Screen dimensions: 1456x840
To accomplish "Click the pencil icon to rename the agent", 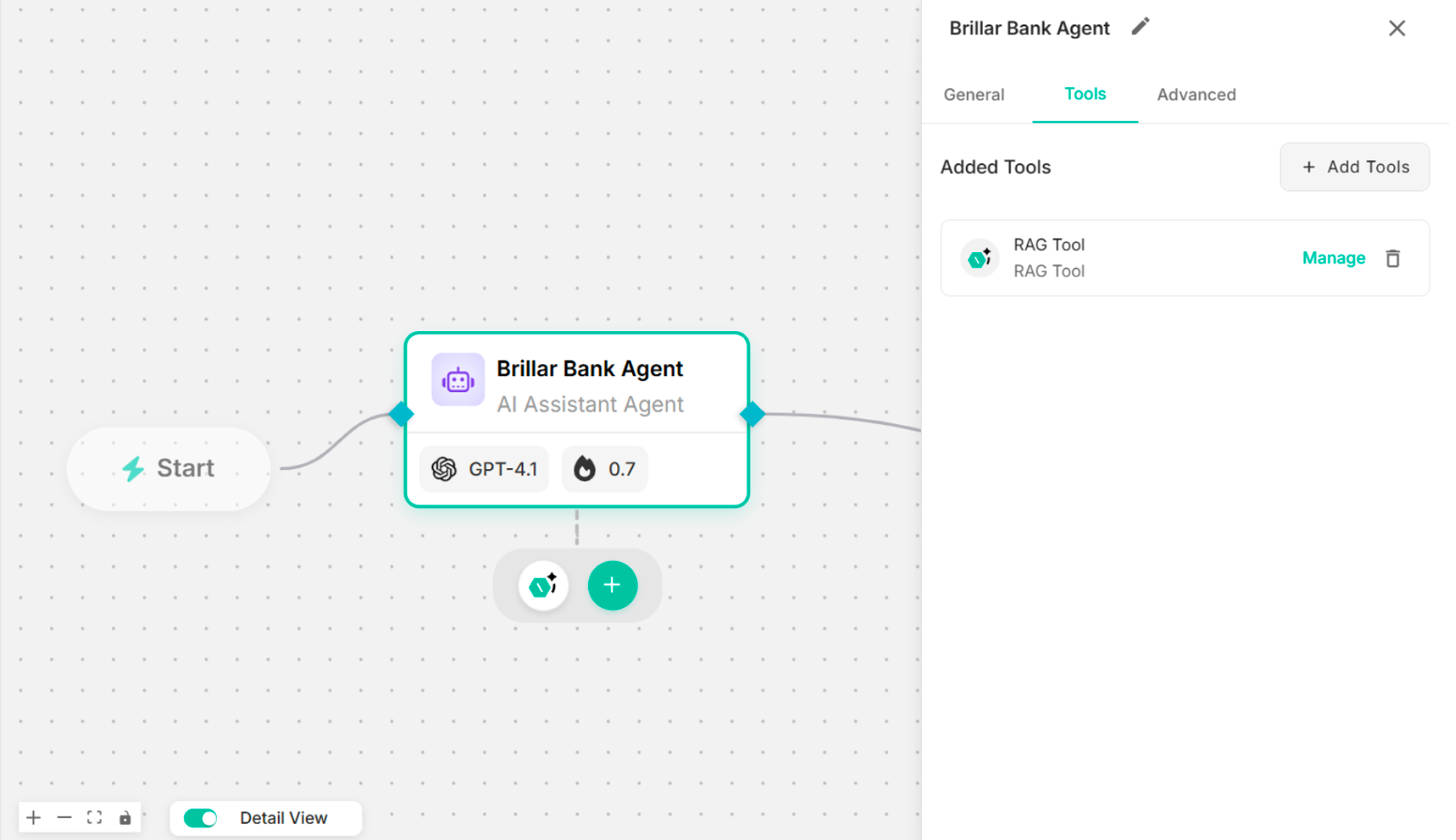I will (1141, 27).
